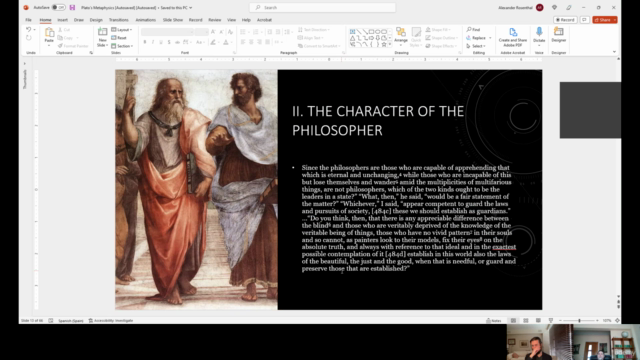The width and height of the screenshot is (640, 360).
Task: Click the Reset slide button
Action: [119, 38]
